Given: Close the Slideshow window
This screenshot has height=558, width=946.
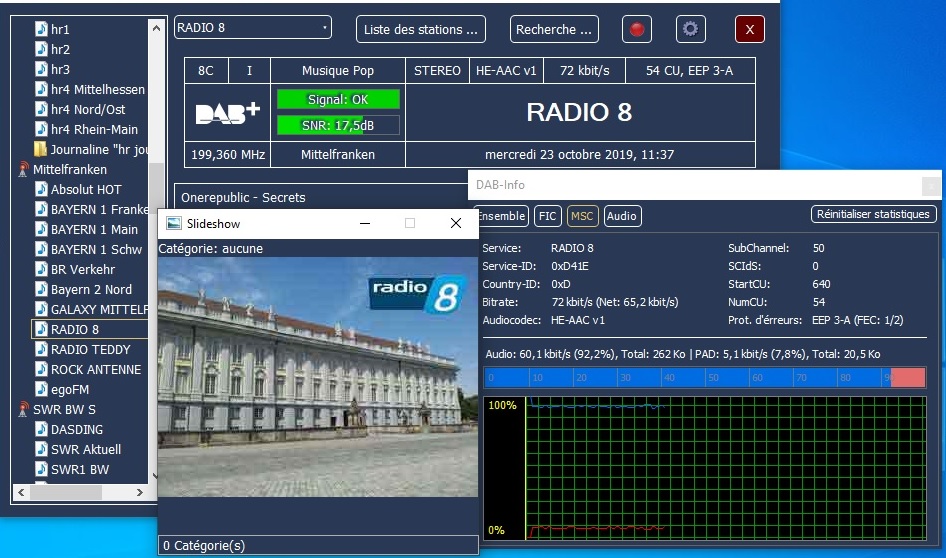Looking at the screenshot, I should point(456,223).
